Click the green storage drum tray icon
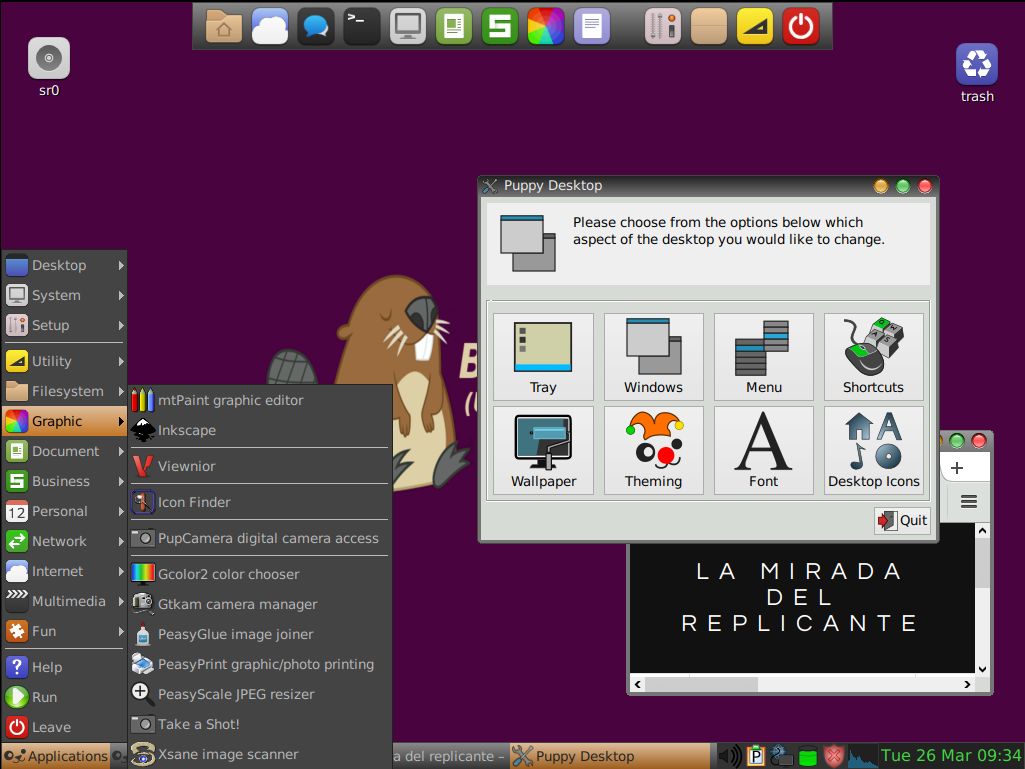This screenshot has height=769, width=1025. 808,756
